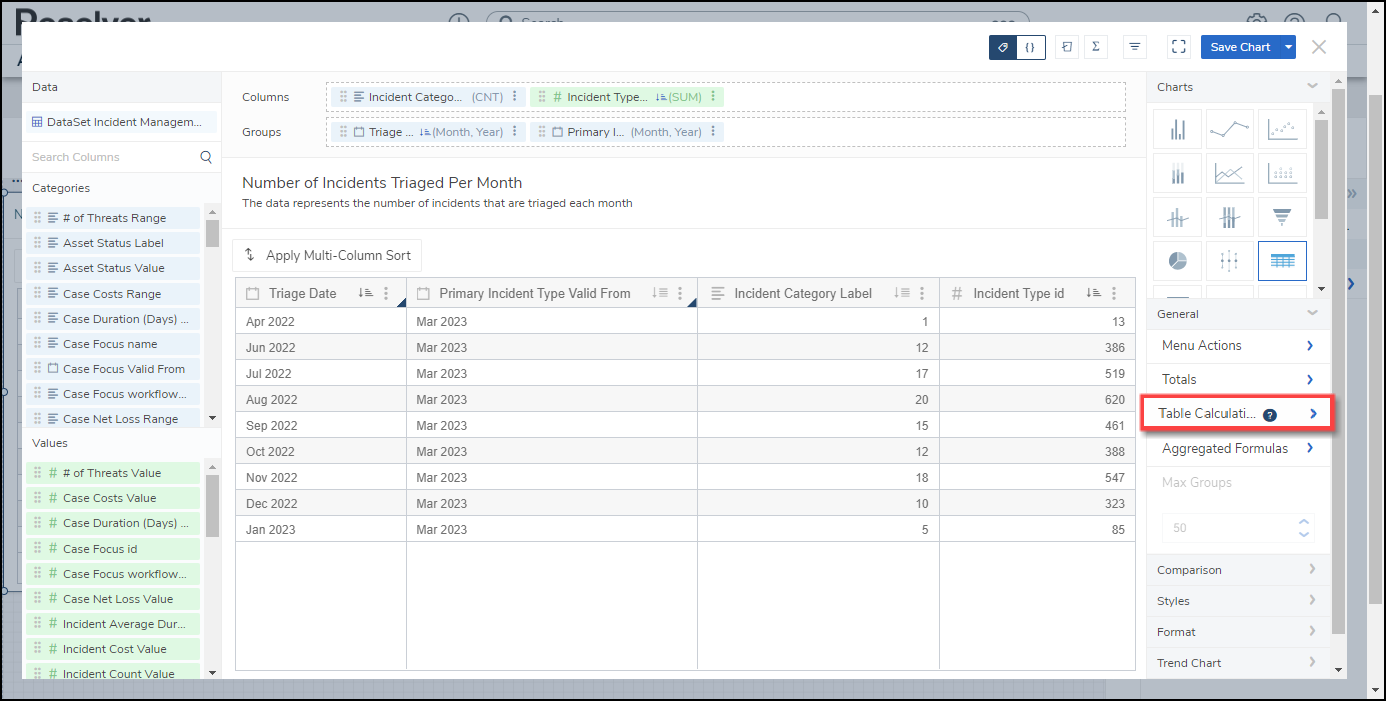1386x701 pixels.
Task: Enter fullscreen mode with expand icon
Action: coord(1178,47)
